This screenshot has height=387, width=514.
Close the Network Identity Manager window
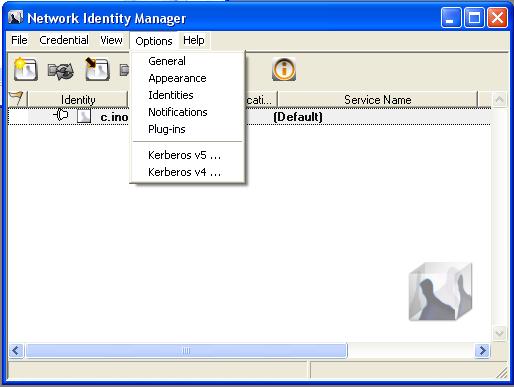coord(497,17)
